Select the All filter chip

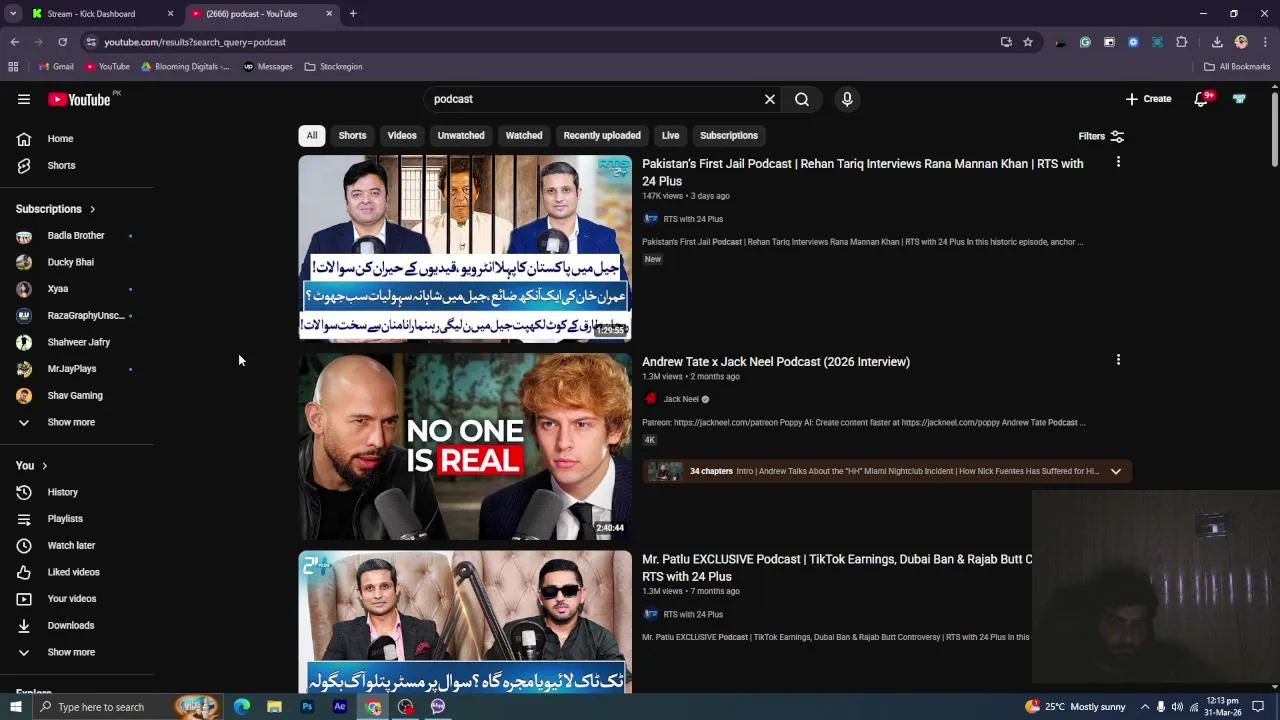pos(312,135)
